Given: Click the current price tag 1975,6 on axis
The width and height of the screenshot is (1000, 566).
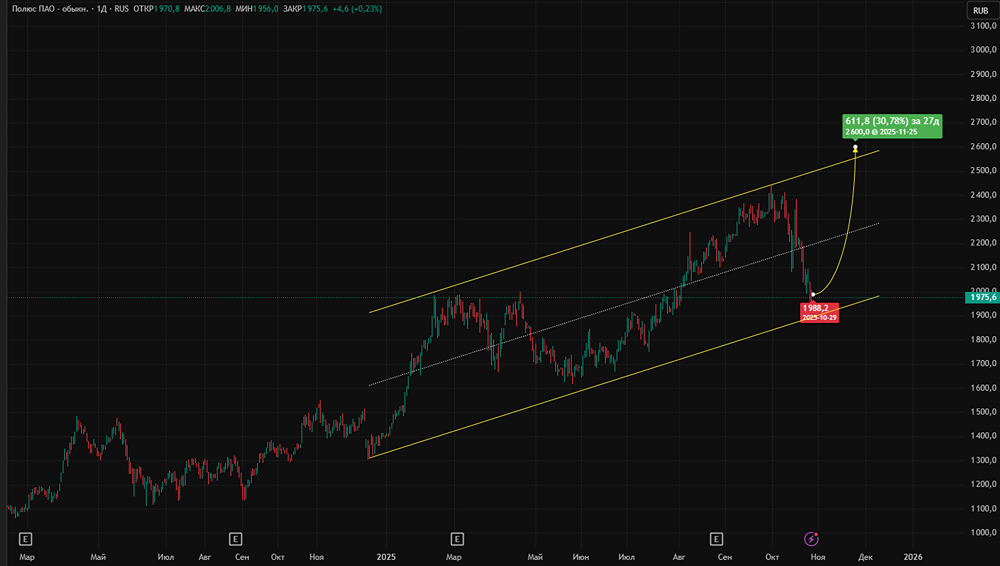Looking at the screenshot, I should point(983,297).
